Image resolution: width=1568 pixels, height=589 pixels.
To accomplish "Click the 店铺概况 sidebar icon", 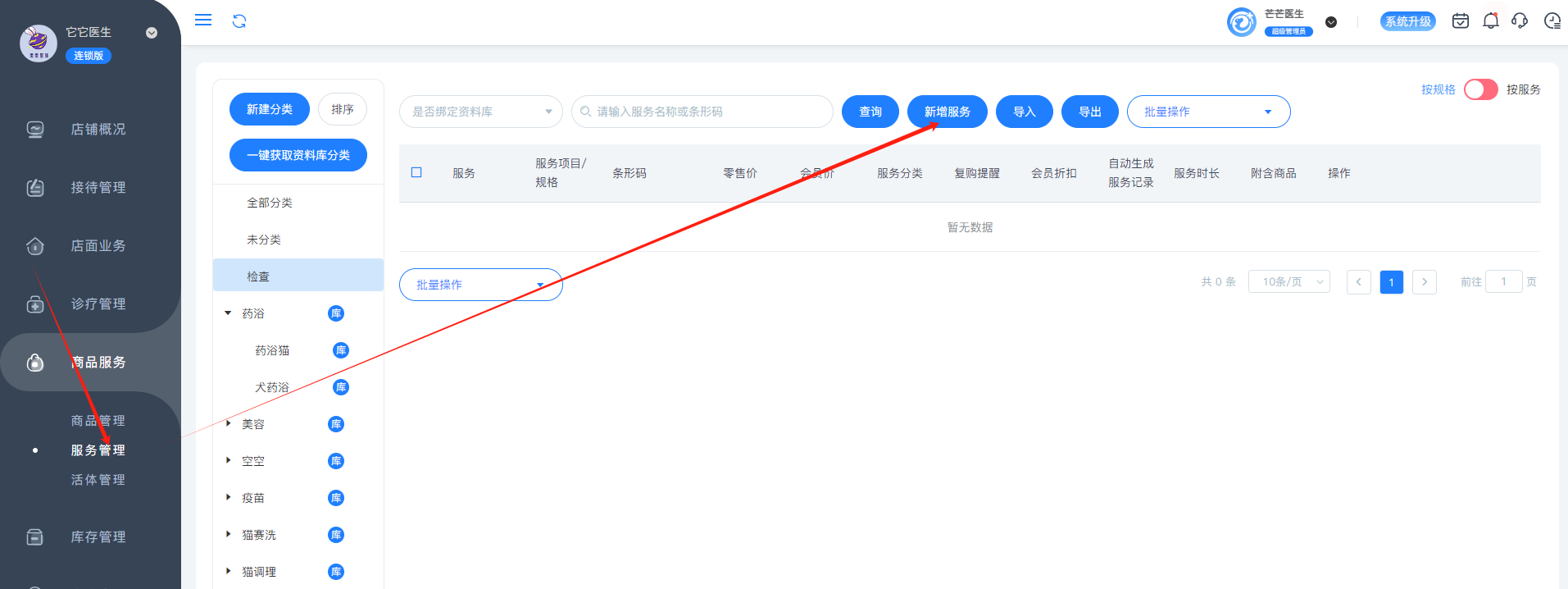I will (35, 130).
